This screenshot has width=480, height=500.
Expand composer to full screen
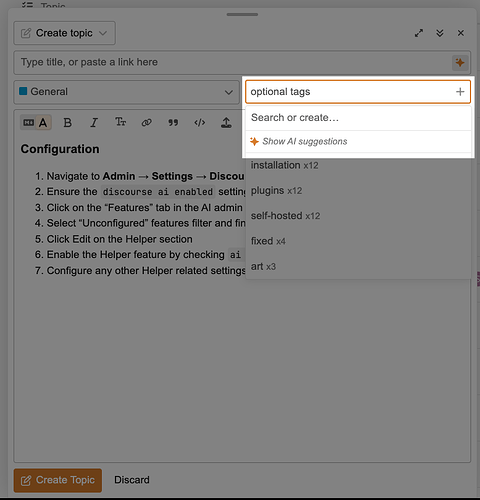pos(419,33)
